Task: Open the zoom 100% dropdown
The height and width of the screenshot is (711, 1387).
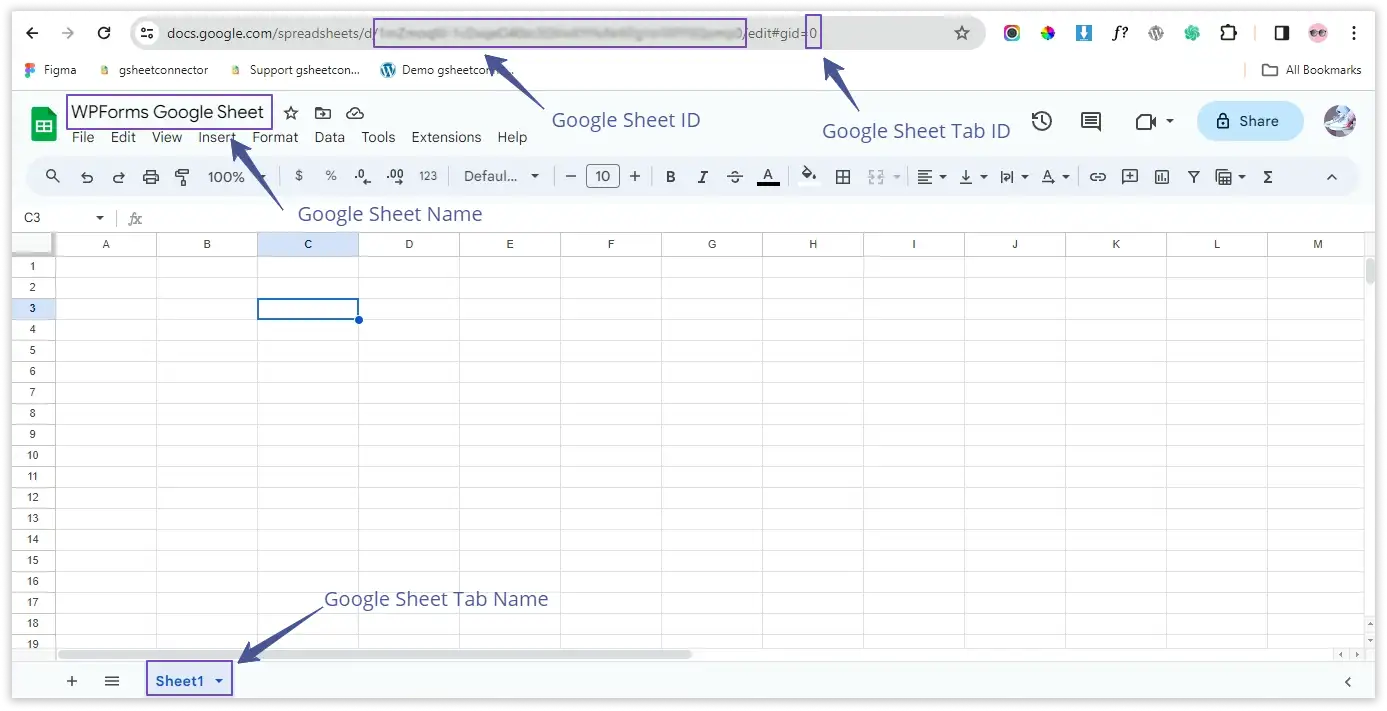Action: click(234, 177)
